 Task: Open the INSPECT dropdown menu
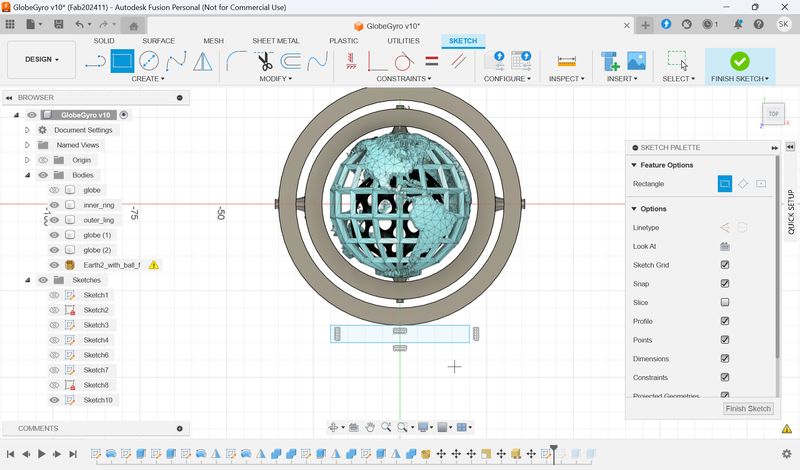tap(566, 79)
